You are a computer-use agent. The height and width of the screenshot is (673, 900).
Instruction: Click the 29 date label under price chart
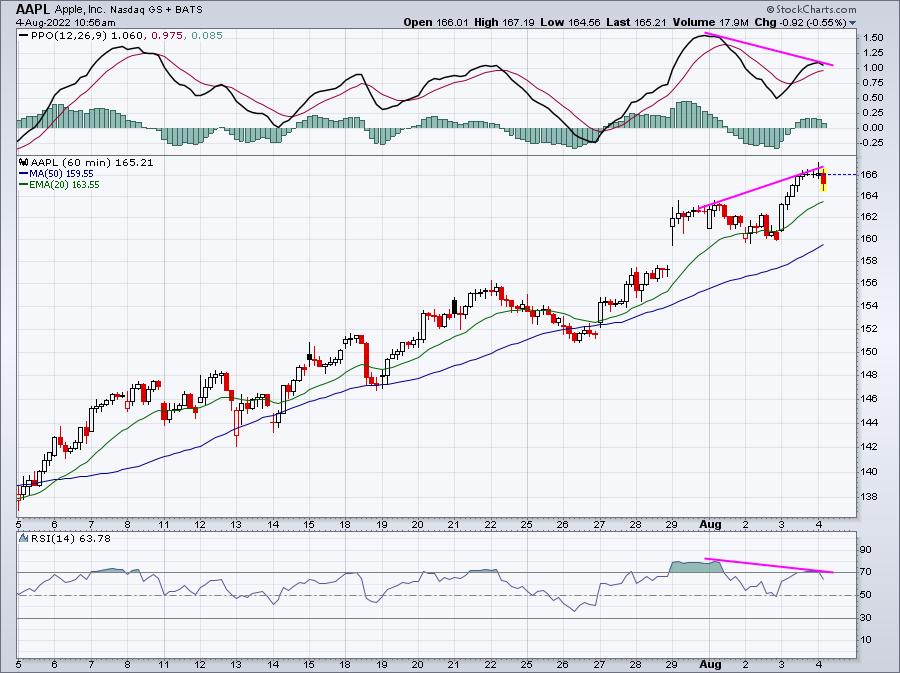671,524
